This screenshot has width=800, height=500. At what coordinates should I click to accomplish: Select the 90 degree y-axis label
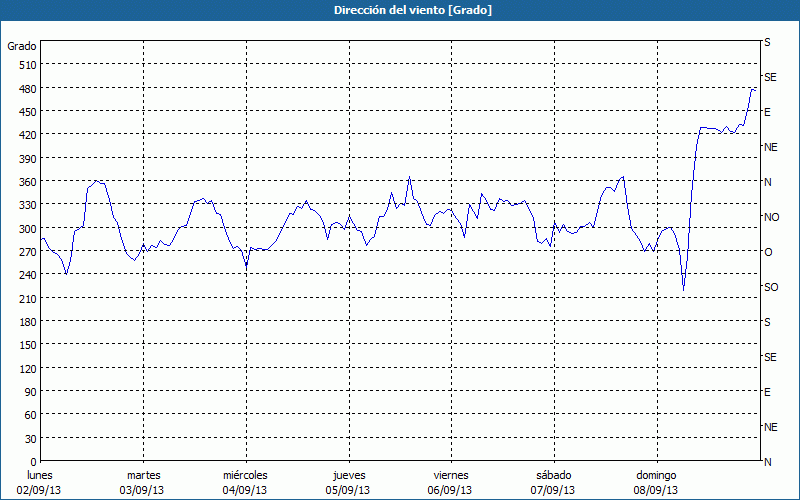(28, 391)
